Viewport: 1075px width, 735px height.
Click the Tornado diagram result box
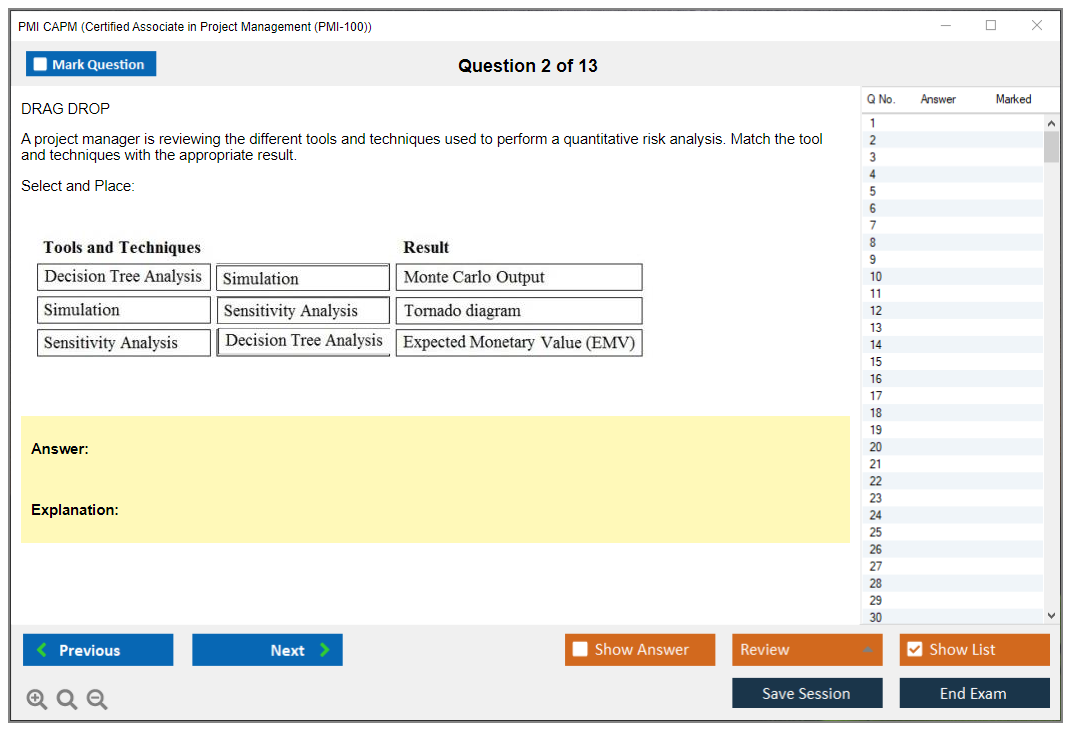pyautogui.click(x=518, y=311)
